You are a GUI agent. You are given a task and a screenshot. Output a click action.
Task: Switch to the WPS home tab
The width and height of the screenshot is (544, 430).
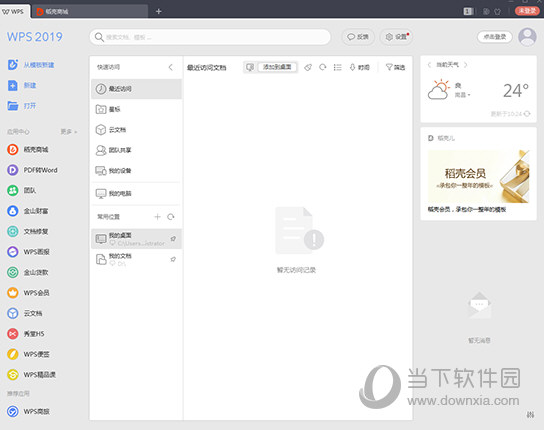(x=14, y=11)
